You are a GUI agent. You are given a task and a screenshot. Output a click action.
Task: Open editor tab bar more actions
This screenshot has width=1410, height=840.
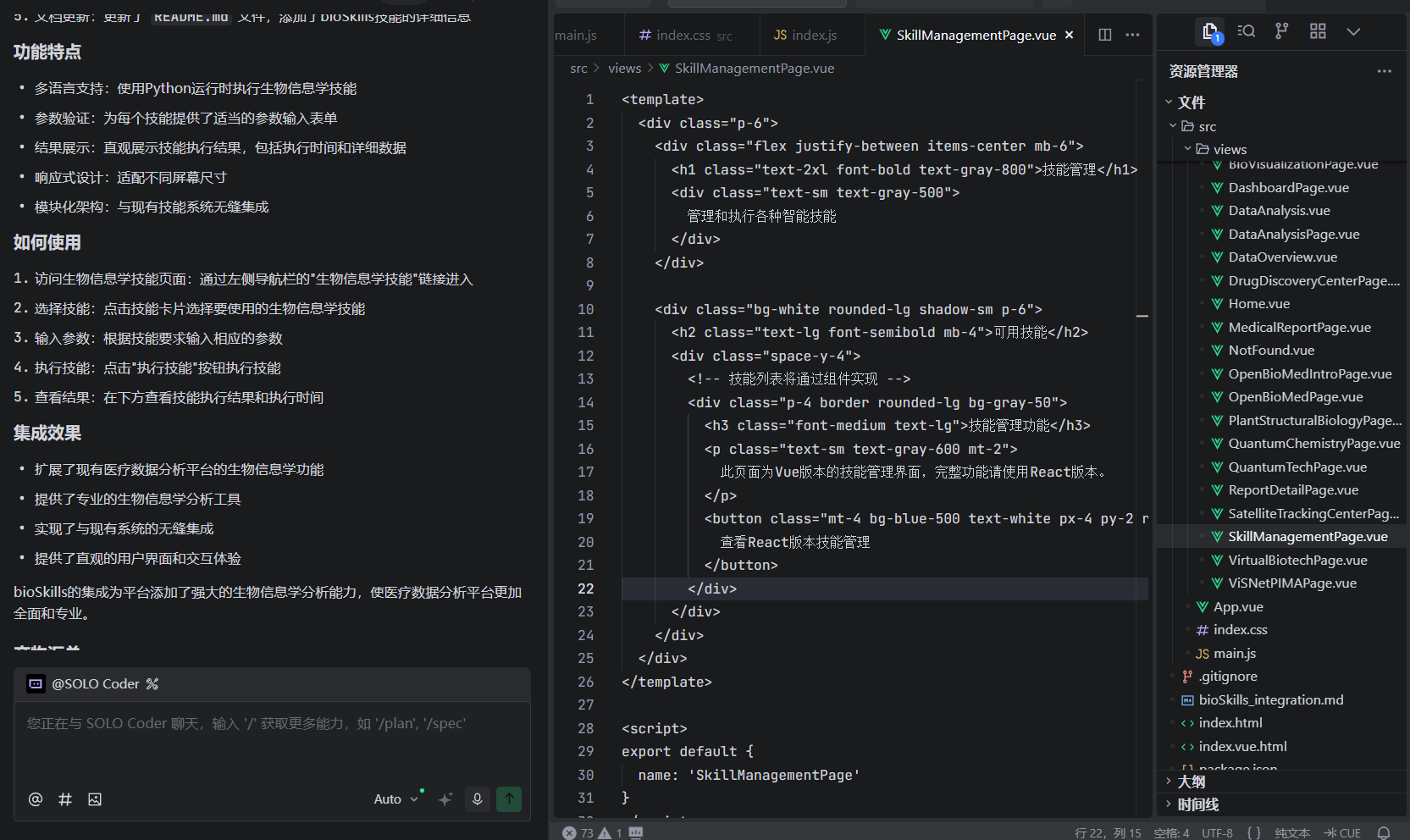pyautogui.click(x=1132, y=35)
